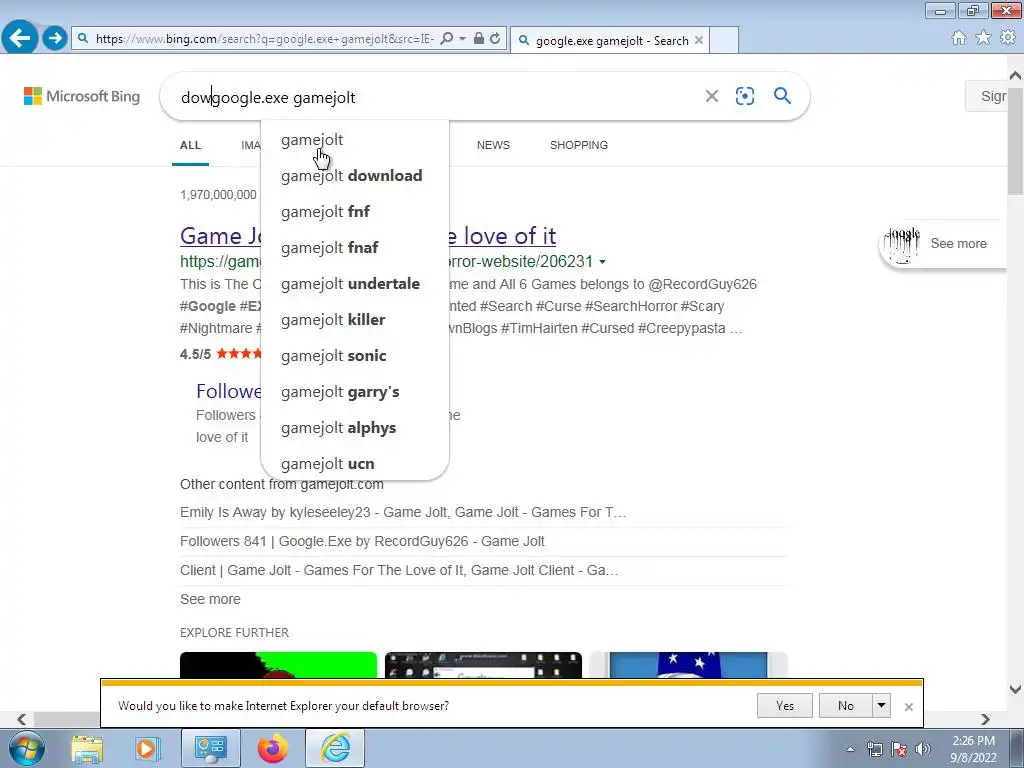Open 'Emily Is Away by kyleseeley23' link

coord(403,512)
